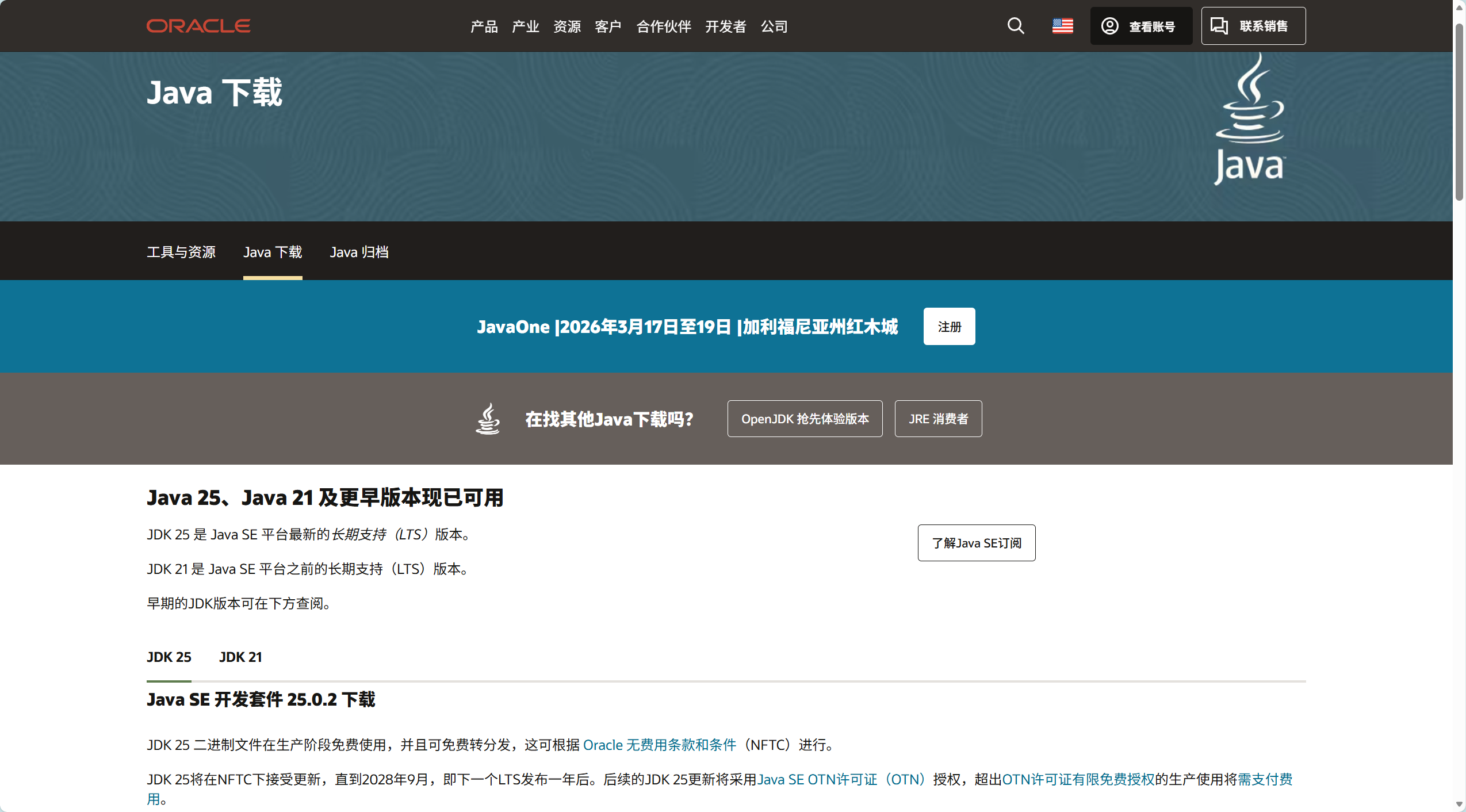Click the large Java coffee cup logo

pos(1249,120)
